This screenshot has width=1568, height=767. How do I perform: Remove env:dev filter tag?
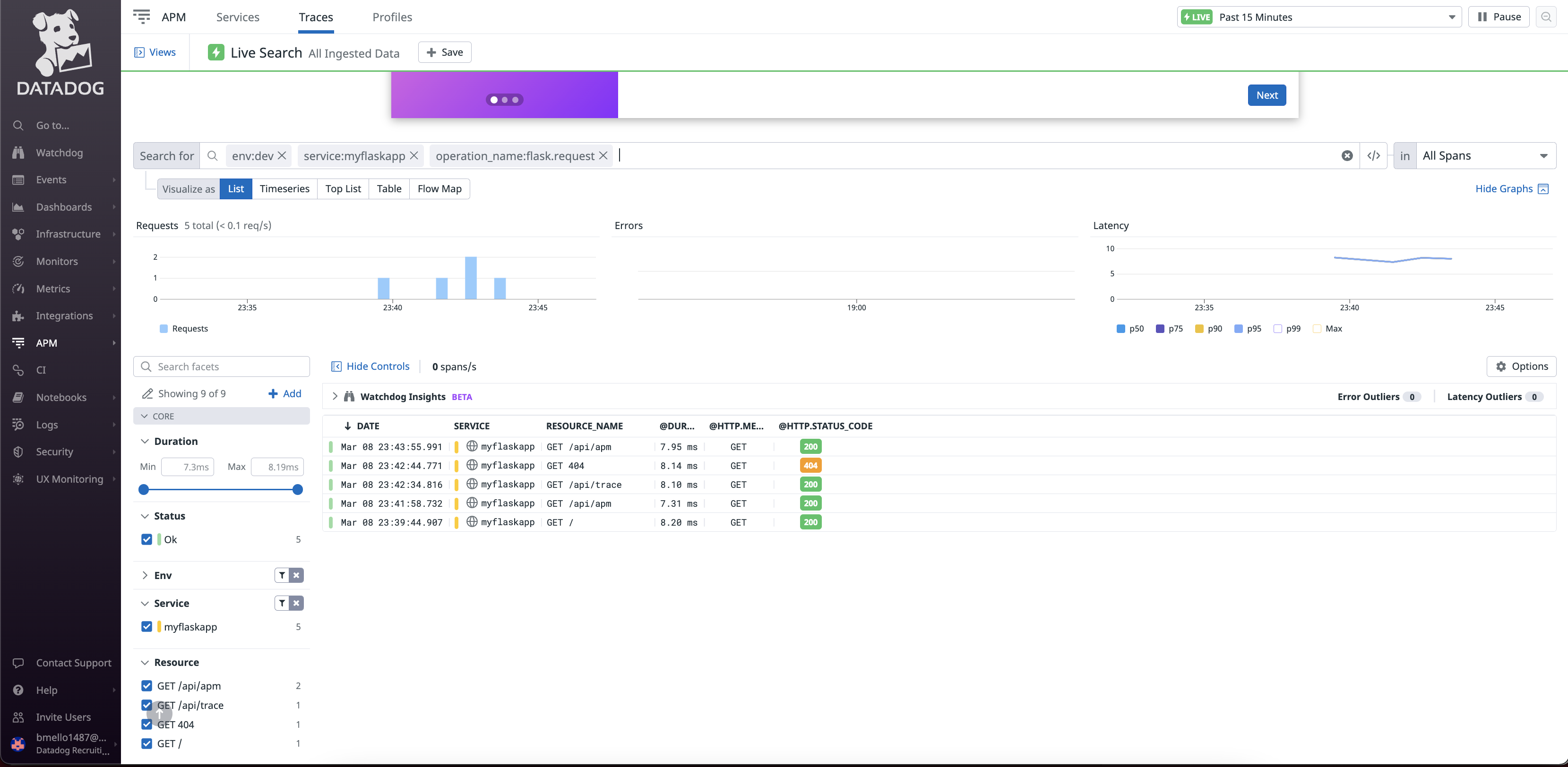[x=282, y=156]
